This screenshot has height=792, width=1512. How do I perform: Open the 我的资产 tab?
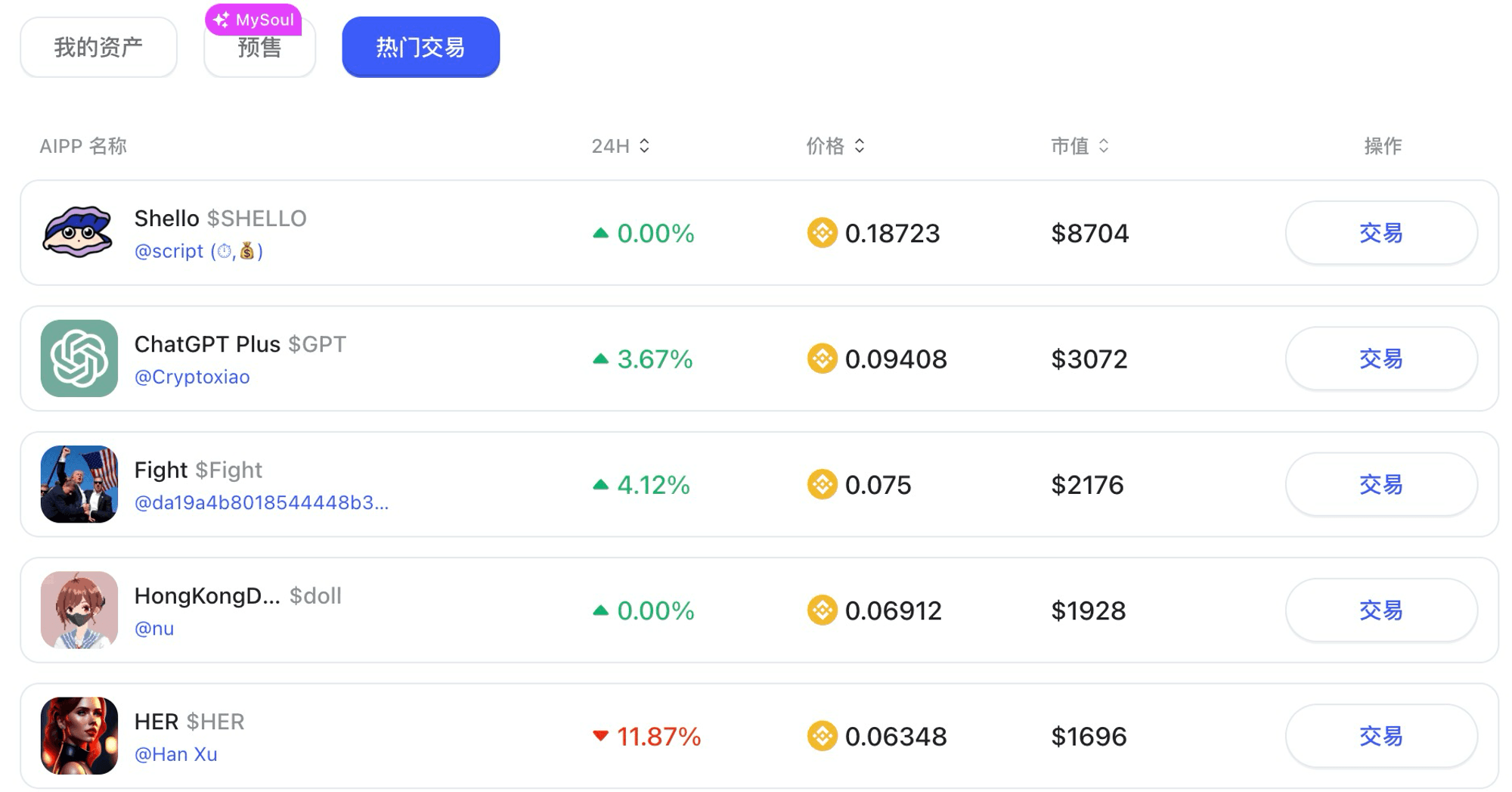[x=99, y=48]
